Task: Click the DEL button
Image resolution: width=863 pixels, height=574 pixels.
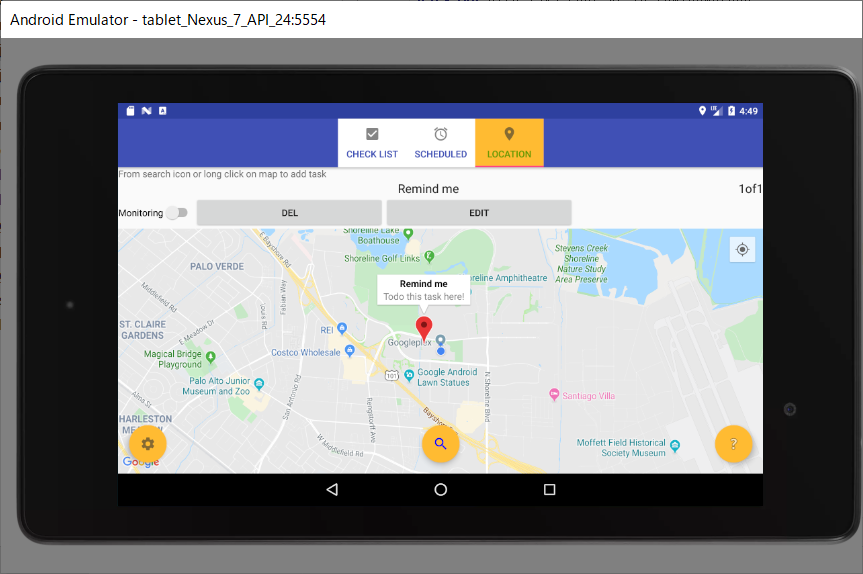Action: click(x=290, y=213)
